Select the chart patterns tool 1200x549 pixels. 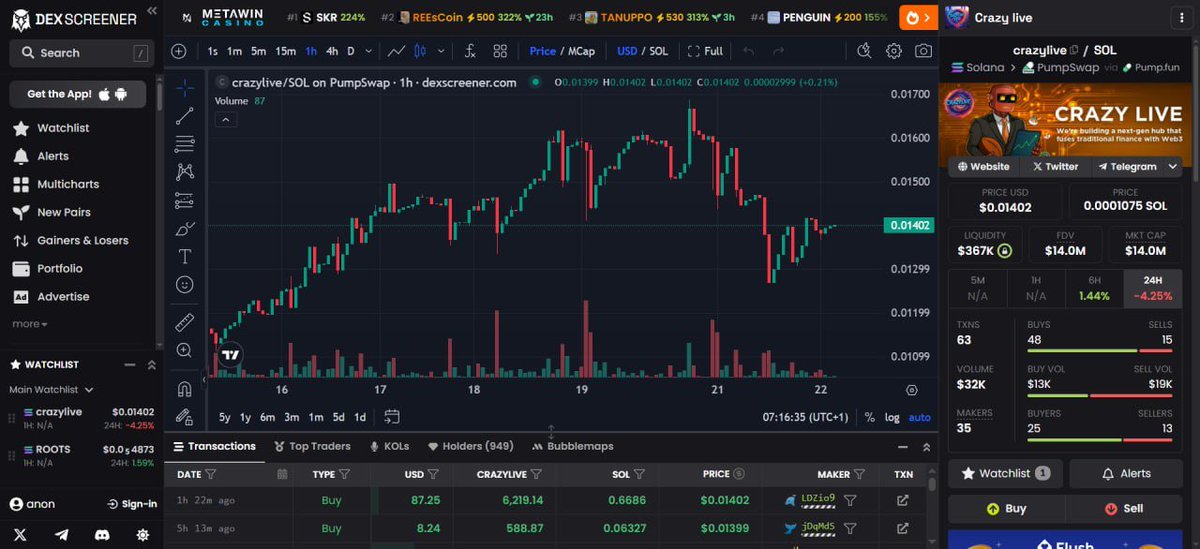pyautogui.click(x=184, y=172)
